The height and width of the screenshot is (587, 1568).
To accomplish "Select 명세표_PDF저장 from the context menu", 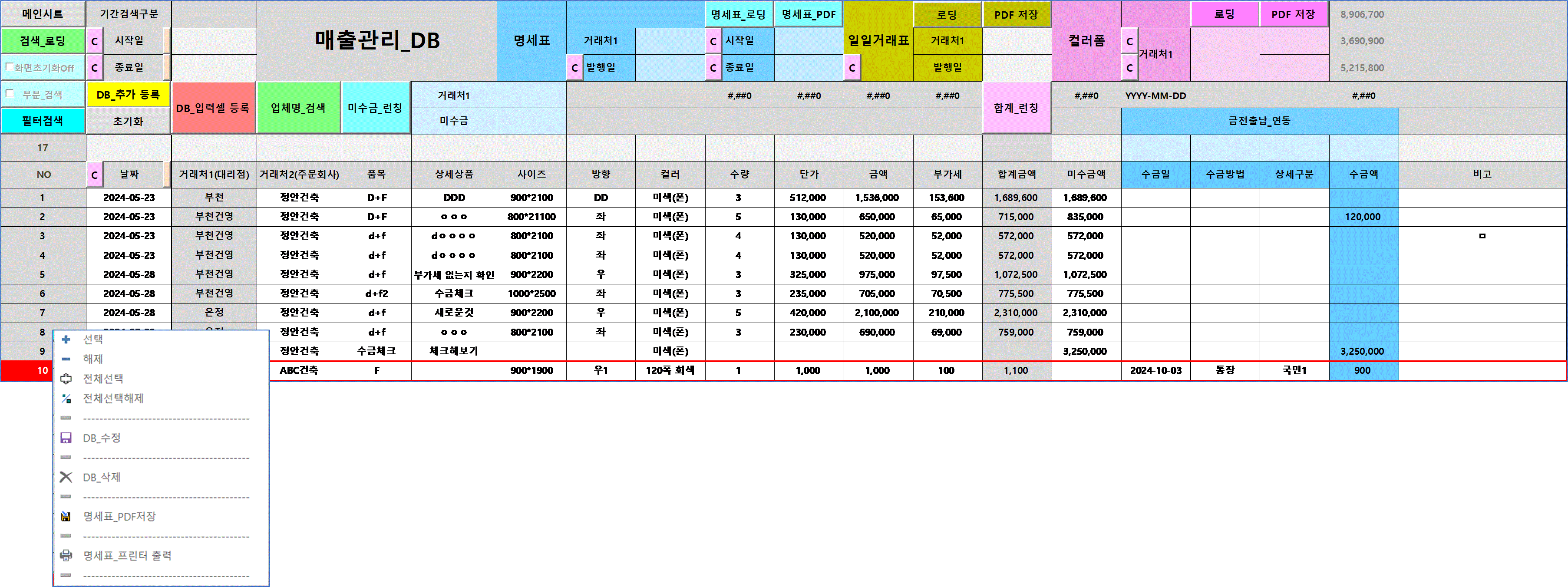I will click(x=119, y=516).
